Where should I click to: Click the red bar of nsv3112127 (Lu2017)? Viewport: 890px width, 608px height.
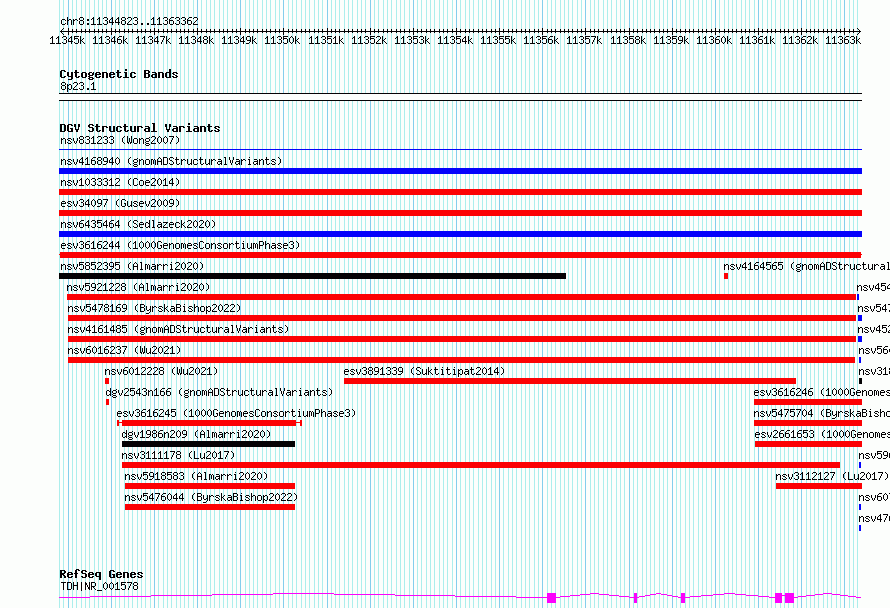point(819,486)
